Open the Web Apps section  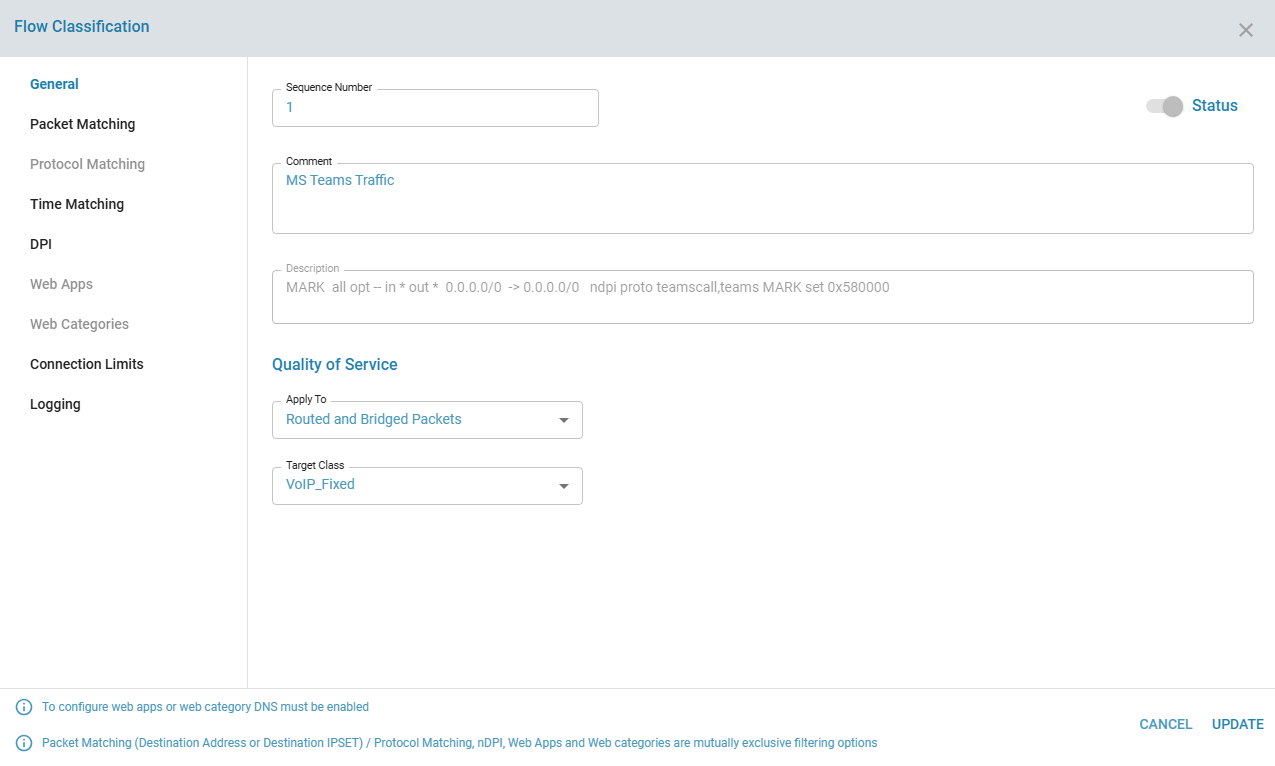click(x=61, y=283)
